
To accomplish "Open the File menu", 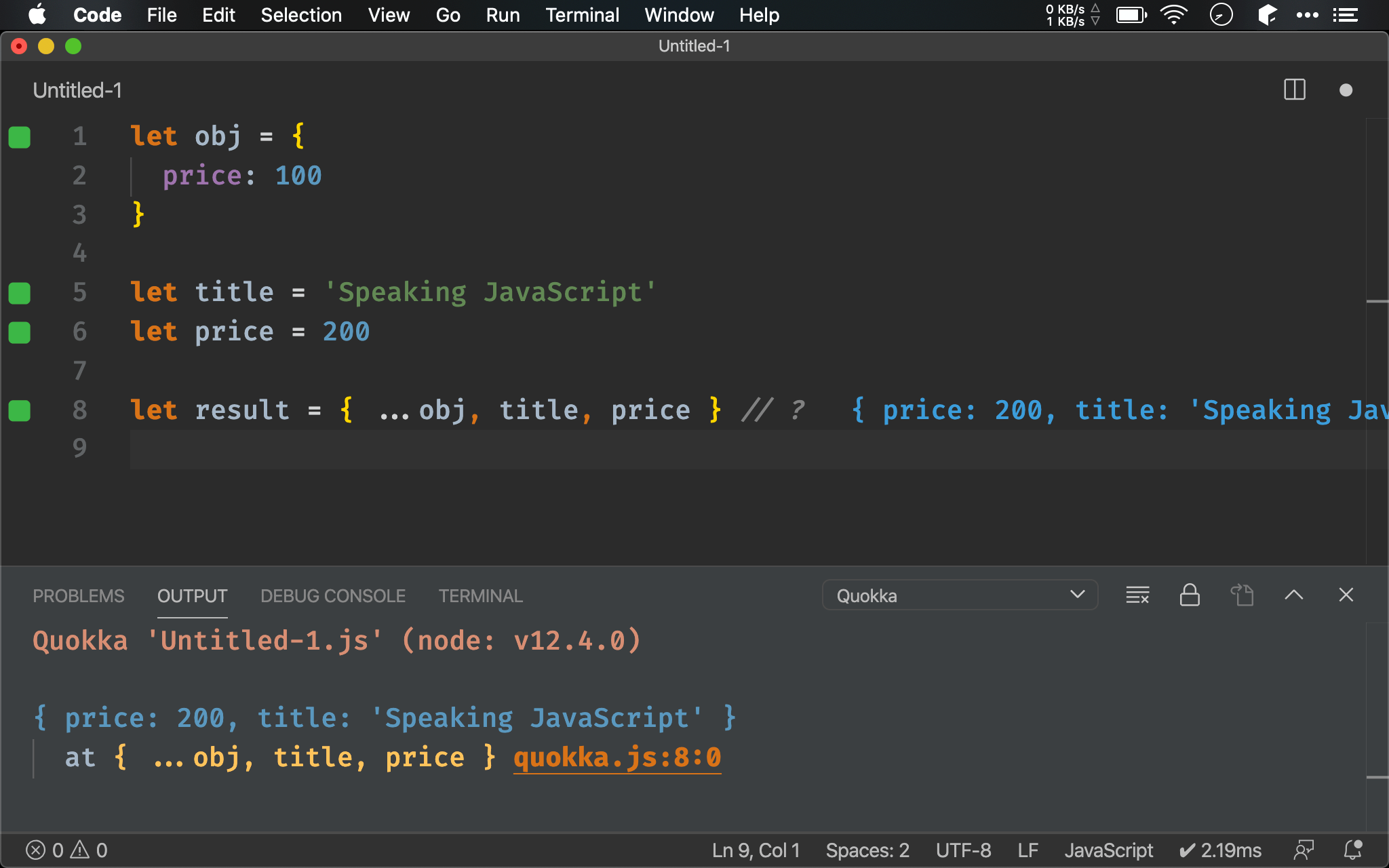I will pyautogui.click(x=161, y=15).
